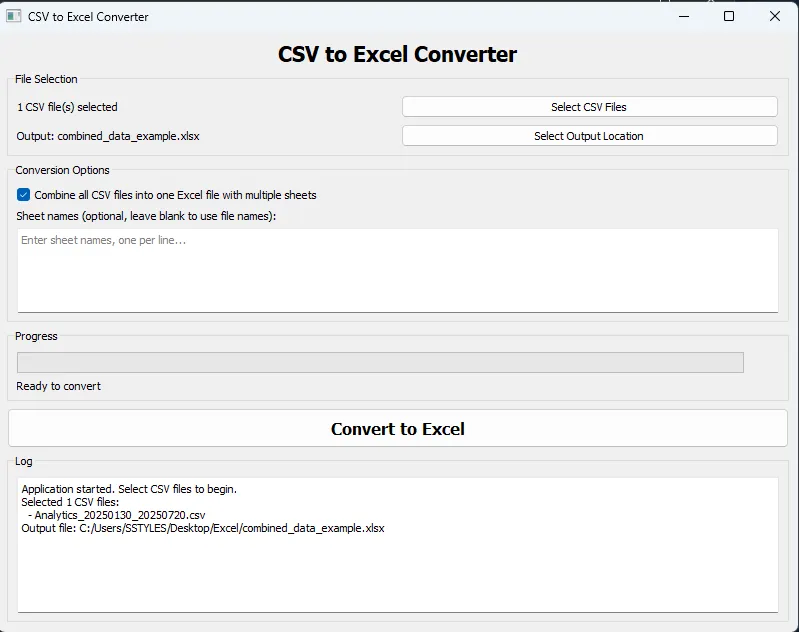Image resolution: width=799 pixels, height=632 pixels.
Task: Click the 'CSV to Excel Converter' heading
Action: (x=397, y=54)
